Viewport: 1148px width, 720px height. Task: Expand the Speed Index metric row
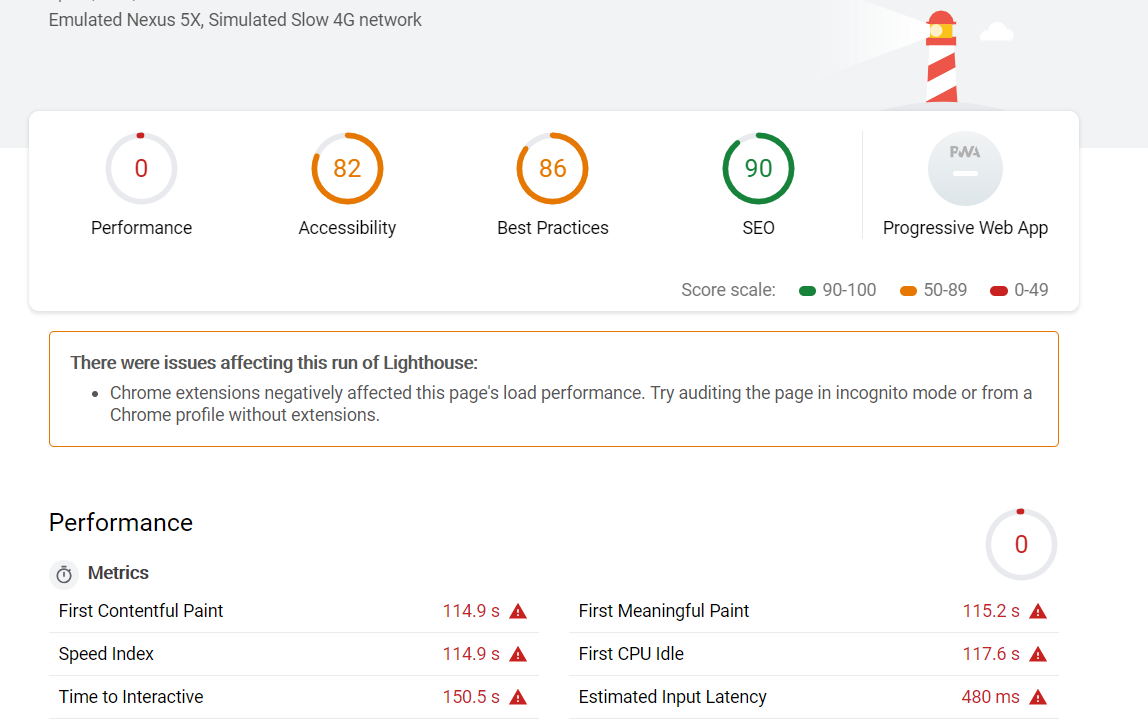[x=293, y=654]
